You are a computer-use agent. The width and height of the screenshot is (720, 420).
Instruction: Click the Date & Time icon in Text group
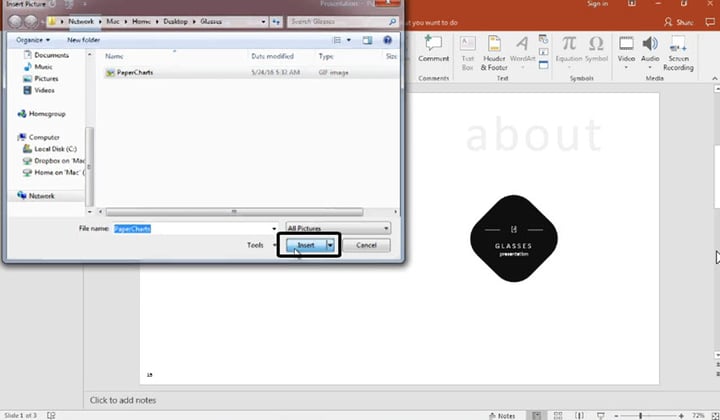[x=543, y=39]
